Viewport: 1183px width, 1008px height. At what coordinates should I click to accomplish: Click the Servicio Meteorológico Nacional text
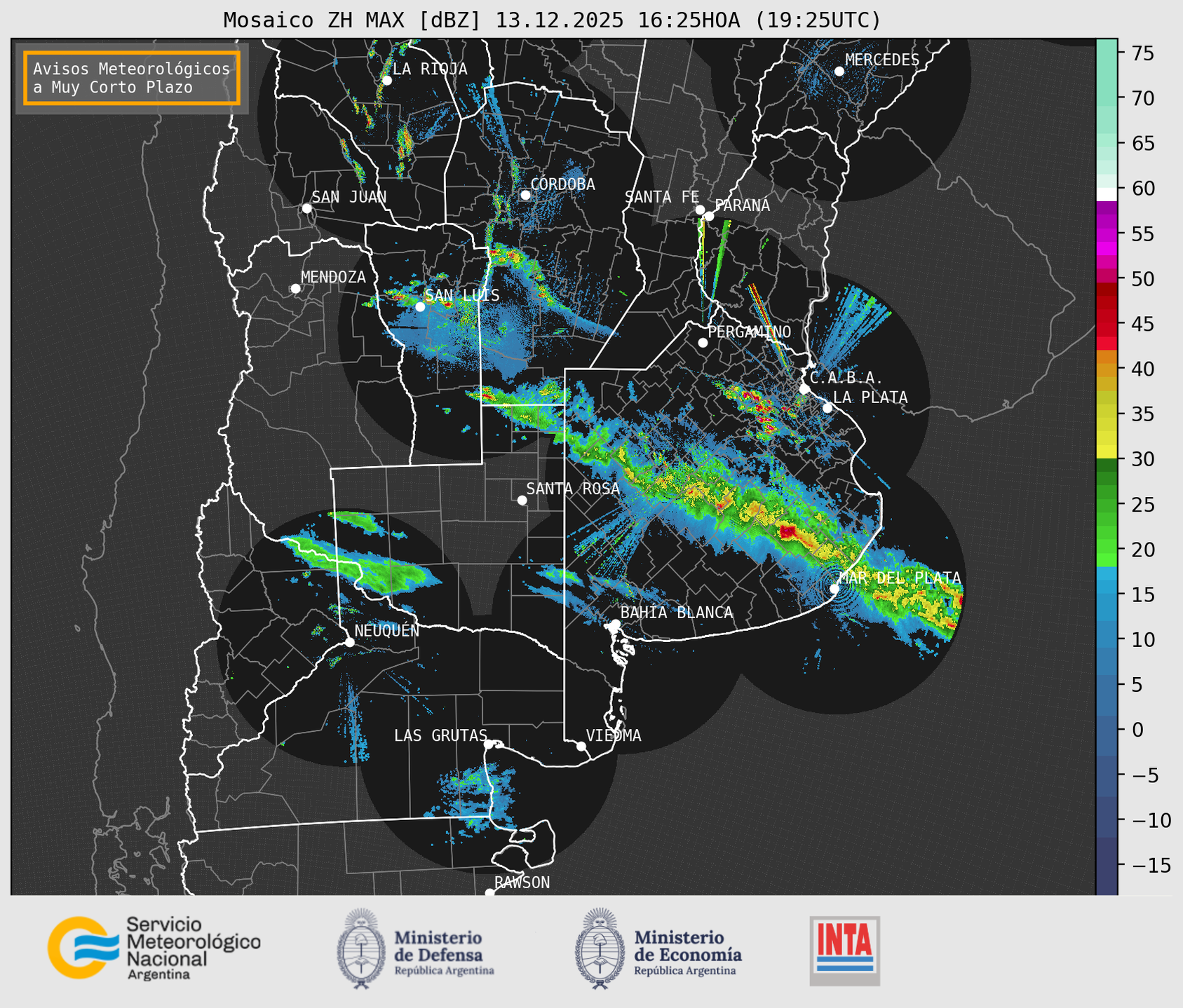(193, 948)
